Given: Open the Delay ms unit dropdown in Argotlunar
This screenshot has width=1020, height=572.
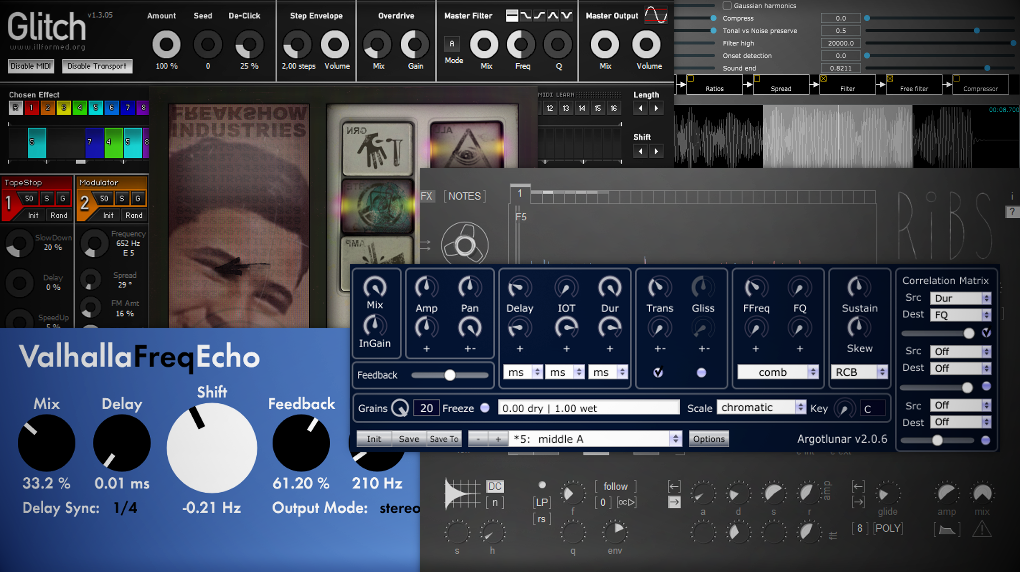Looking at the screenshot, I should click(x=523, y=372).
